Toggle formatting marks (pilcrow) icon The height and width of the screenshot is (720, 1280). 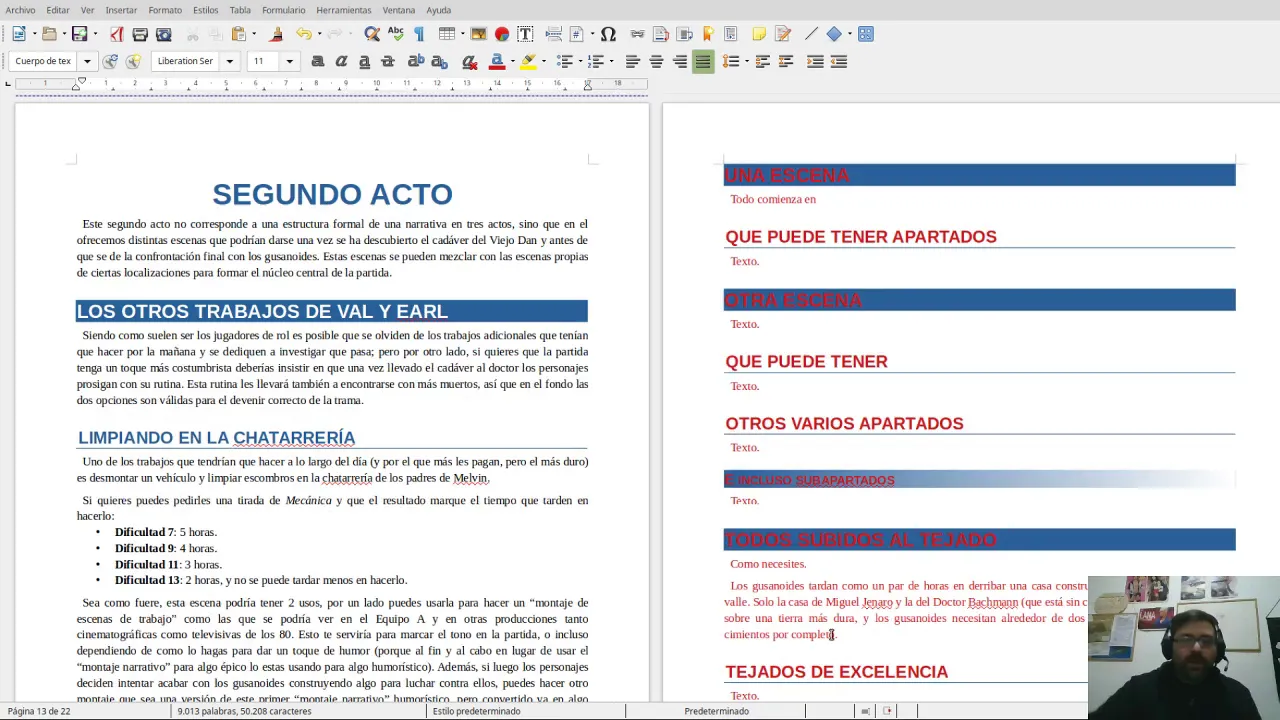click(x=419, y=34)
